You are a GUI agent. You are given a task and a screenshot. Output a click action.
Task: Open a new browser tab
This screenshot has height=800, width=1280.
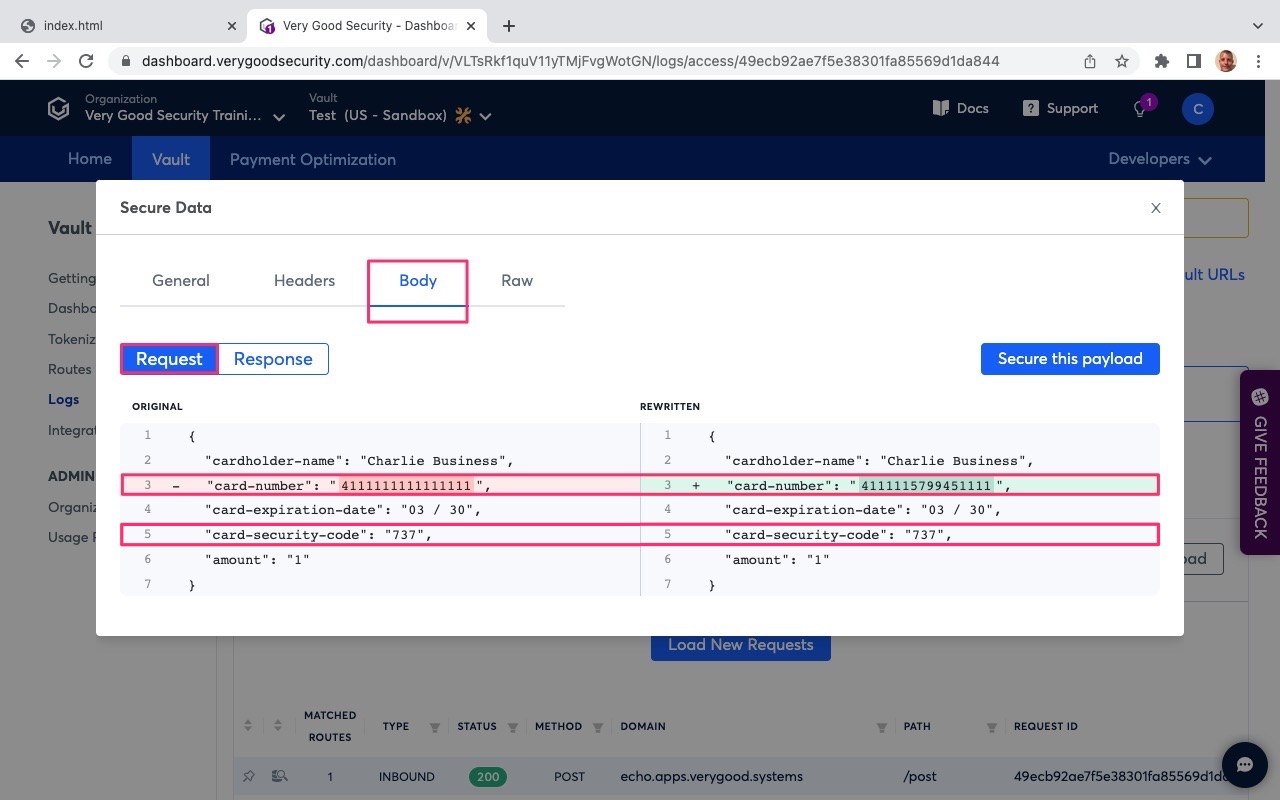tap(509, 26)
